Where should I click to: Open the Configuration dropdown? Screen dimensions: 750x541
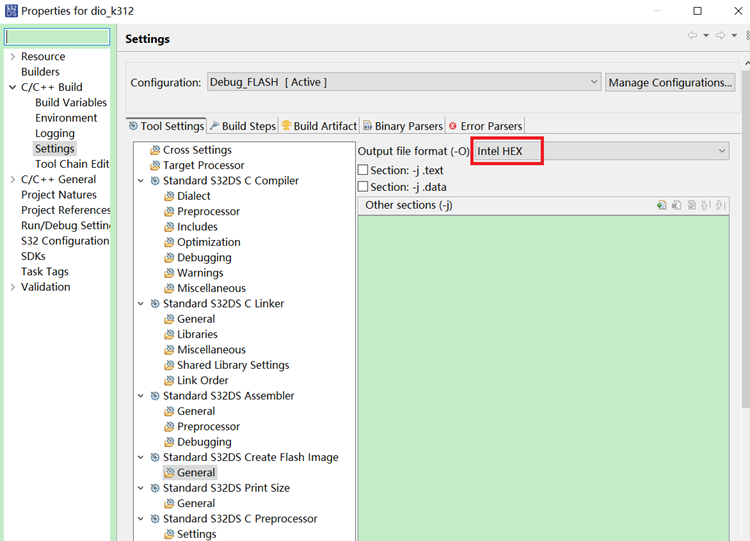tap(402, 82)
